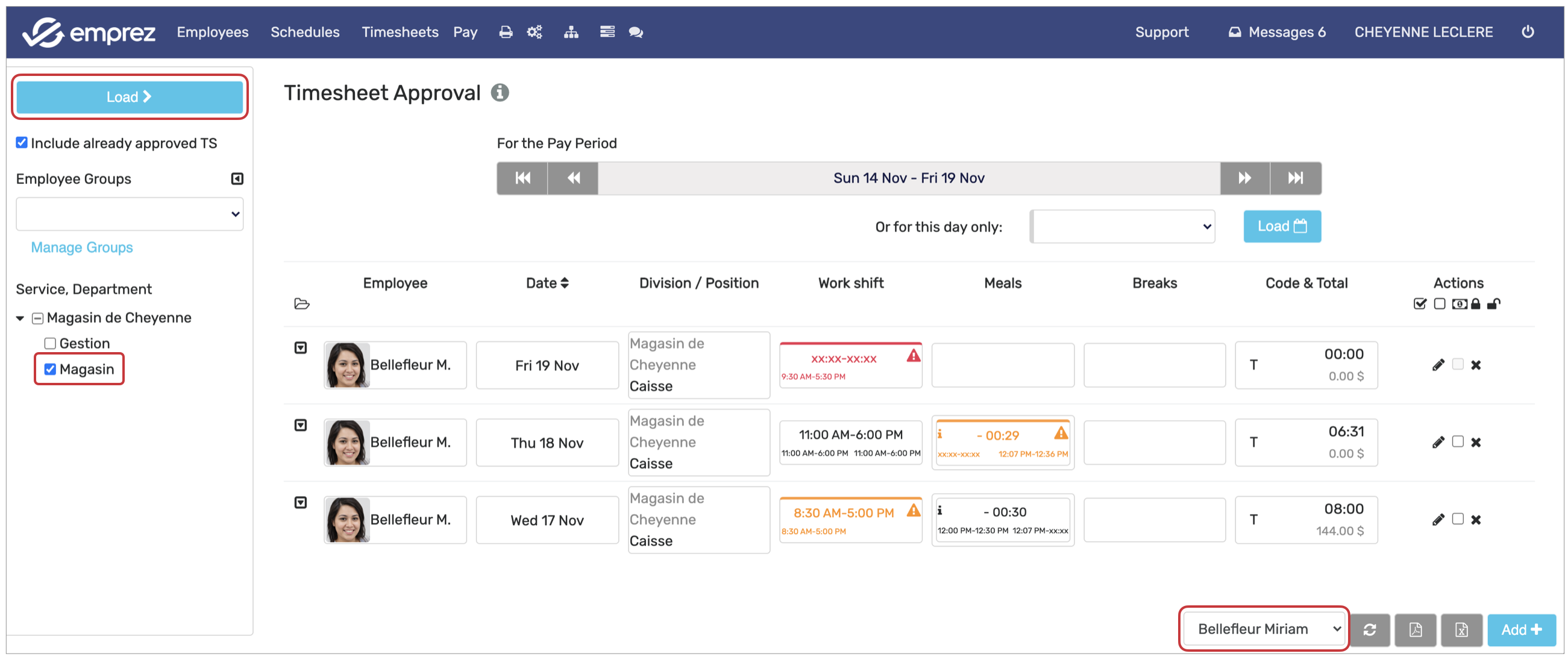Image resolution: width=1568 pixels, height=662 pixels.
Task: Open the gears settings icon in navbar
Action: (535, 33)
